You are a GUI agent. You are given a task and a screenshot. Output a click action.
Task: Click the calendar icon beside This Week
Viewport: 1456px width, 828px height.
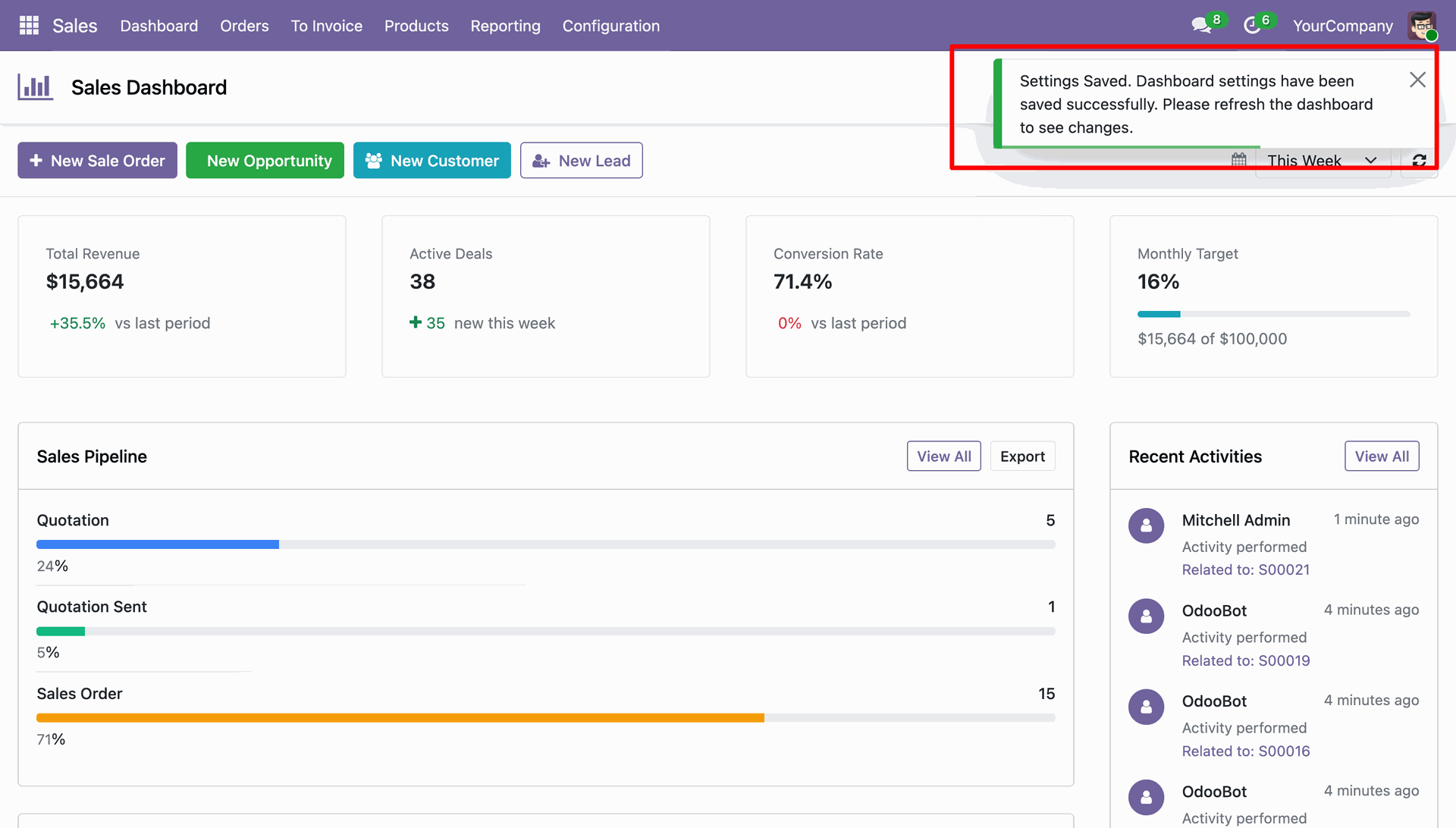tap(1238, 160)
